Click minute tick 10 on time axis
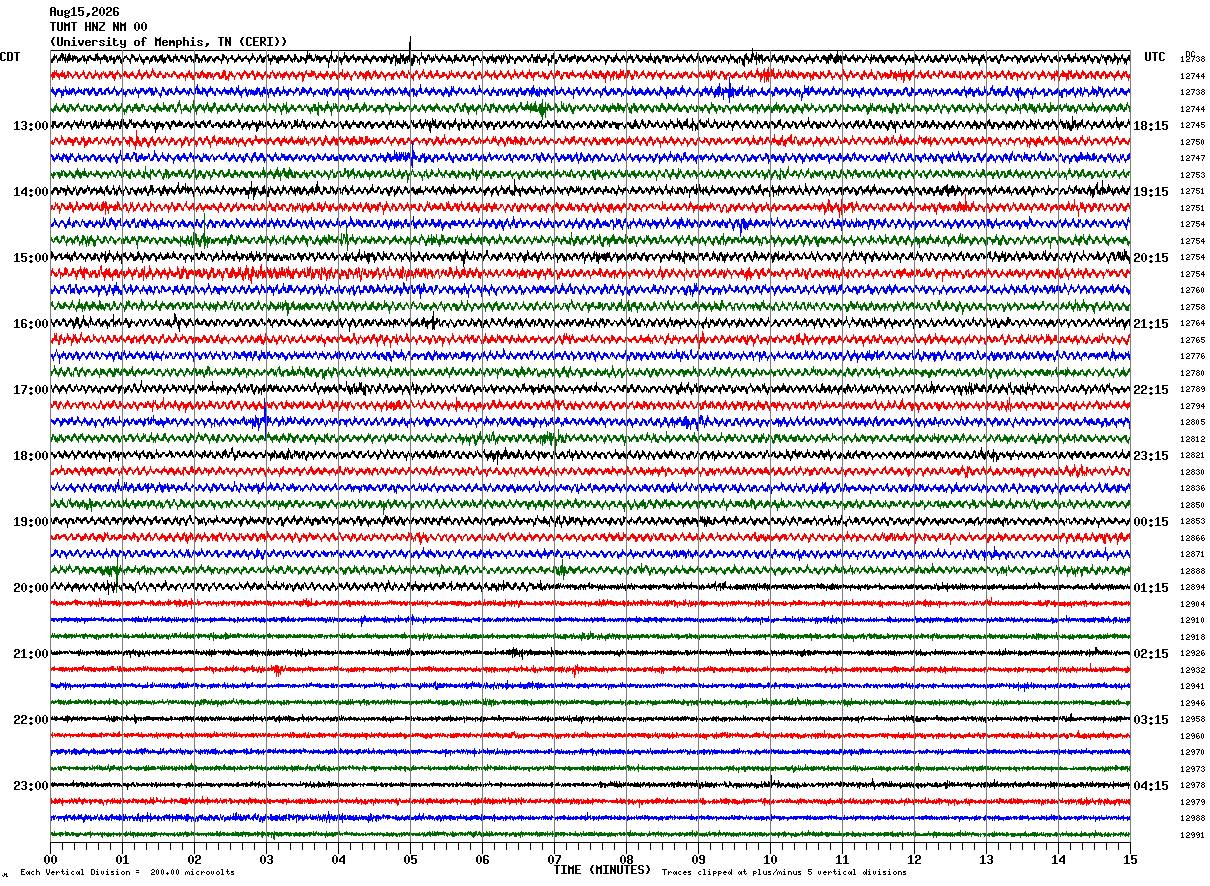Screen dimensions: 1210x886 (770, 860)
